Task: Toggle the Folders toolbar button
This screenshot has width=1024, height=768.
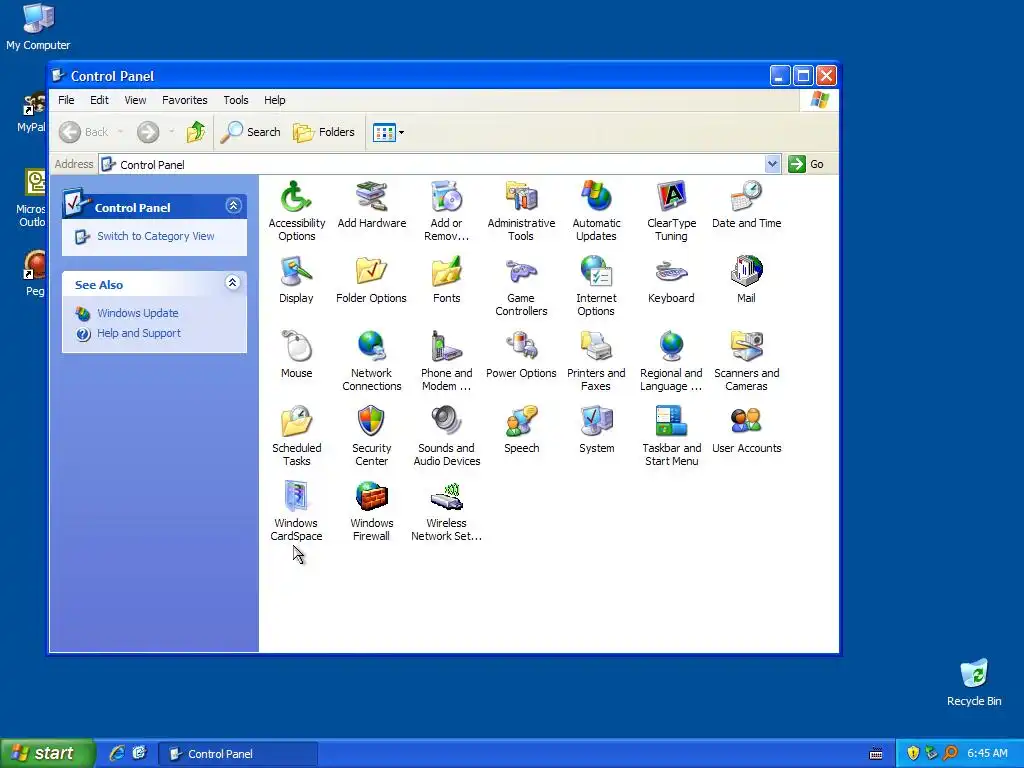Action: (x=324, y=132)
